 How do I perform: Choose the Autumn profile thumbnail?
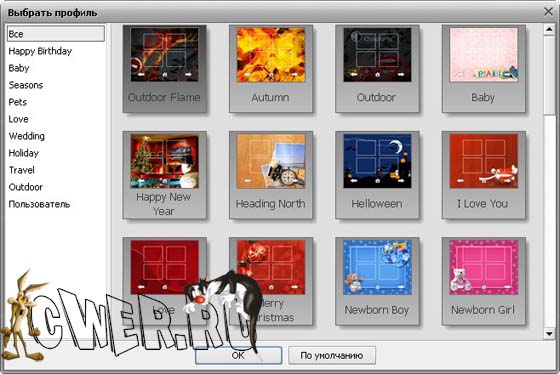point(271,69)
